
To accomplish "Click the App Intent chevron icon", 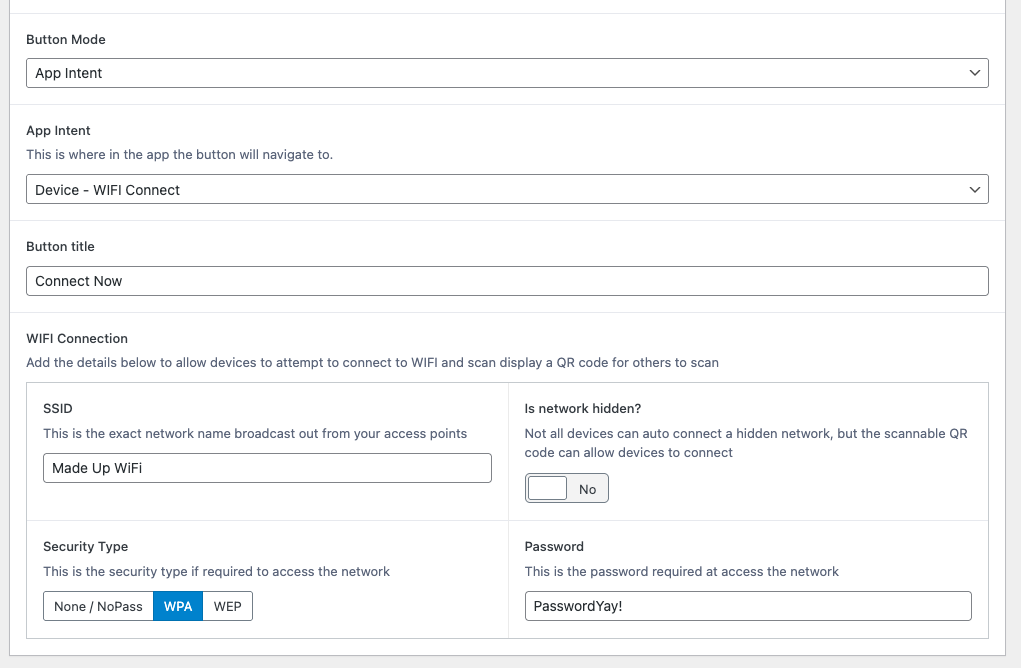I will tap(975, 189).
